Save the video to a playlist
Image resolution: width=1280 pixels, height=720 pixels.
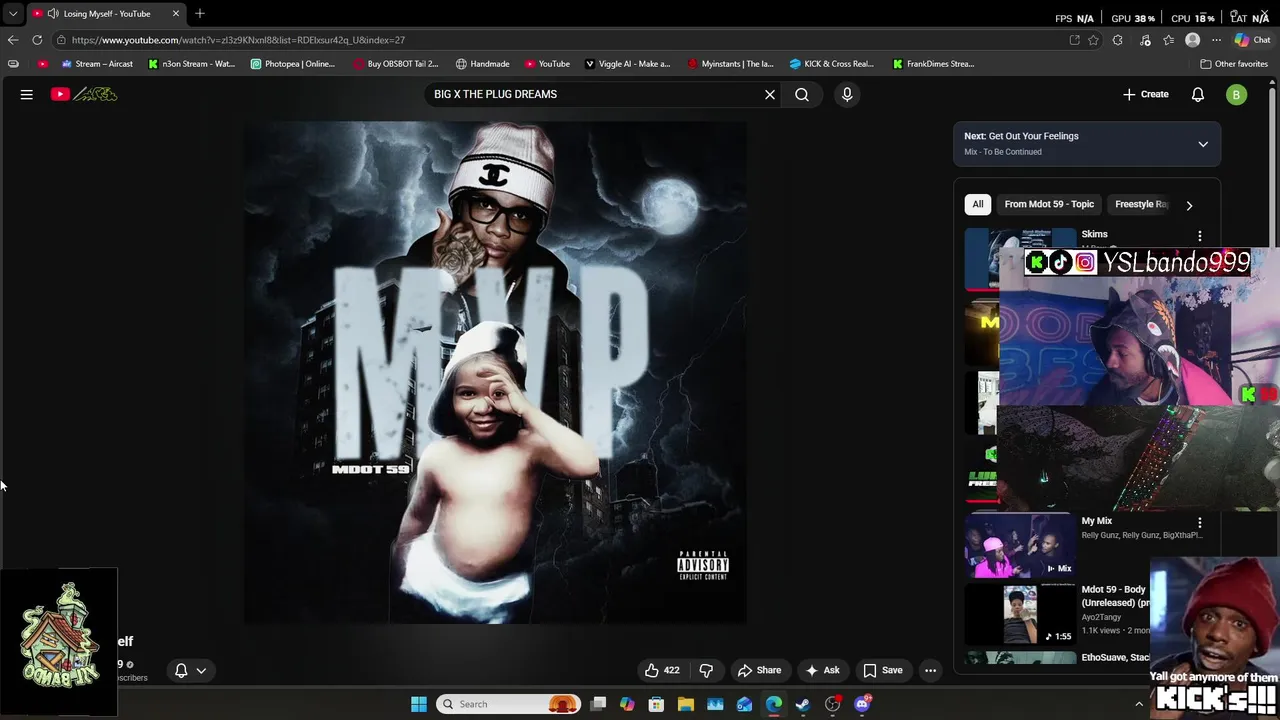click(883, 670)
